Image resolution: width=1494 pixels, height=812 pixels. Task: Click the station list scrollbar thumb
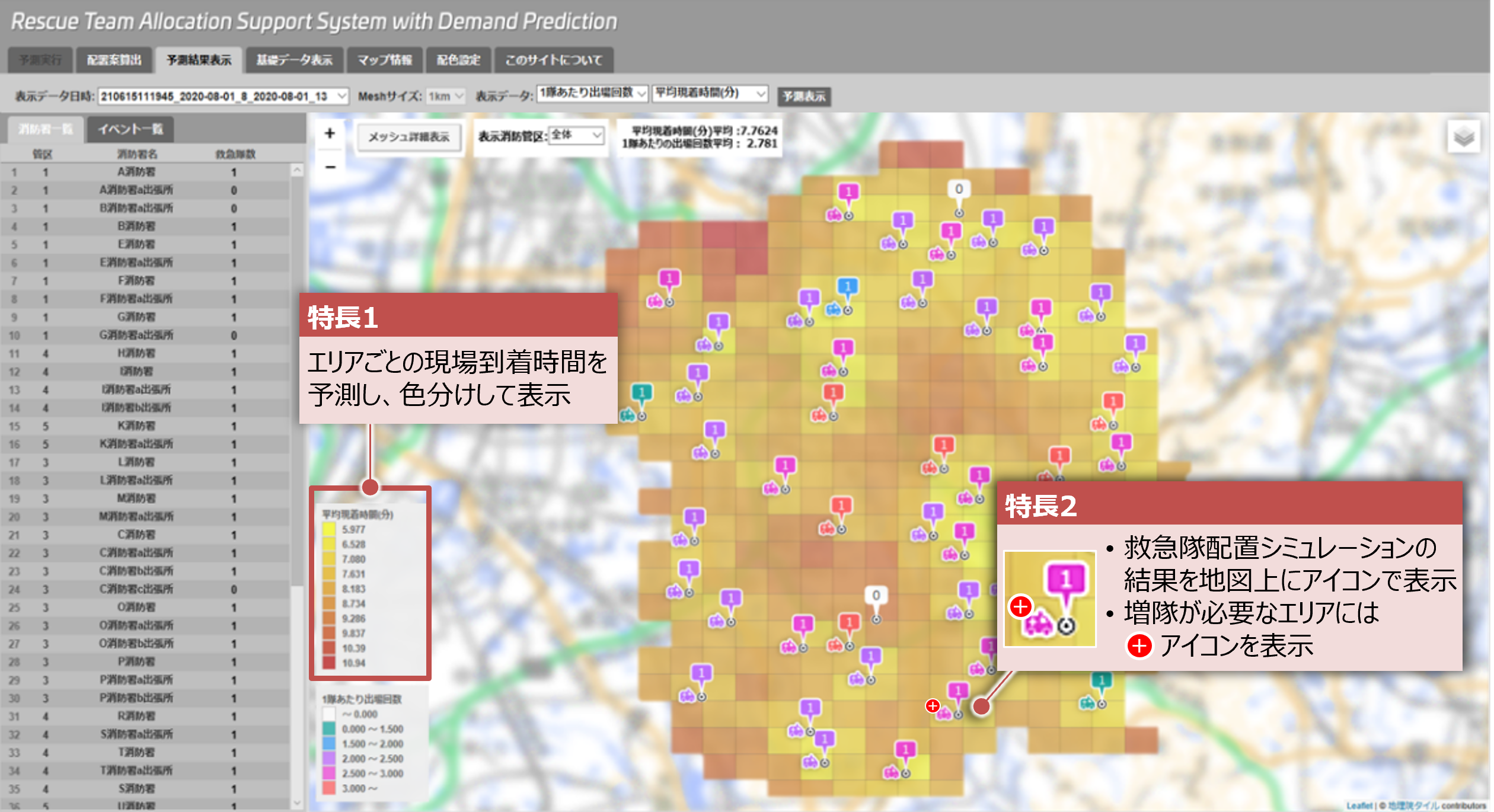(x=297, y=381)
